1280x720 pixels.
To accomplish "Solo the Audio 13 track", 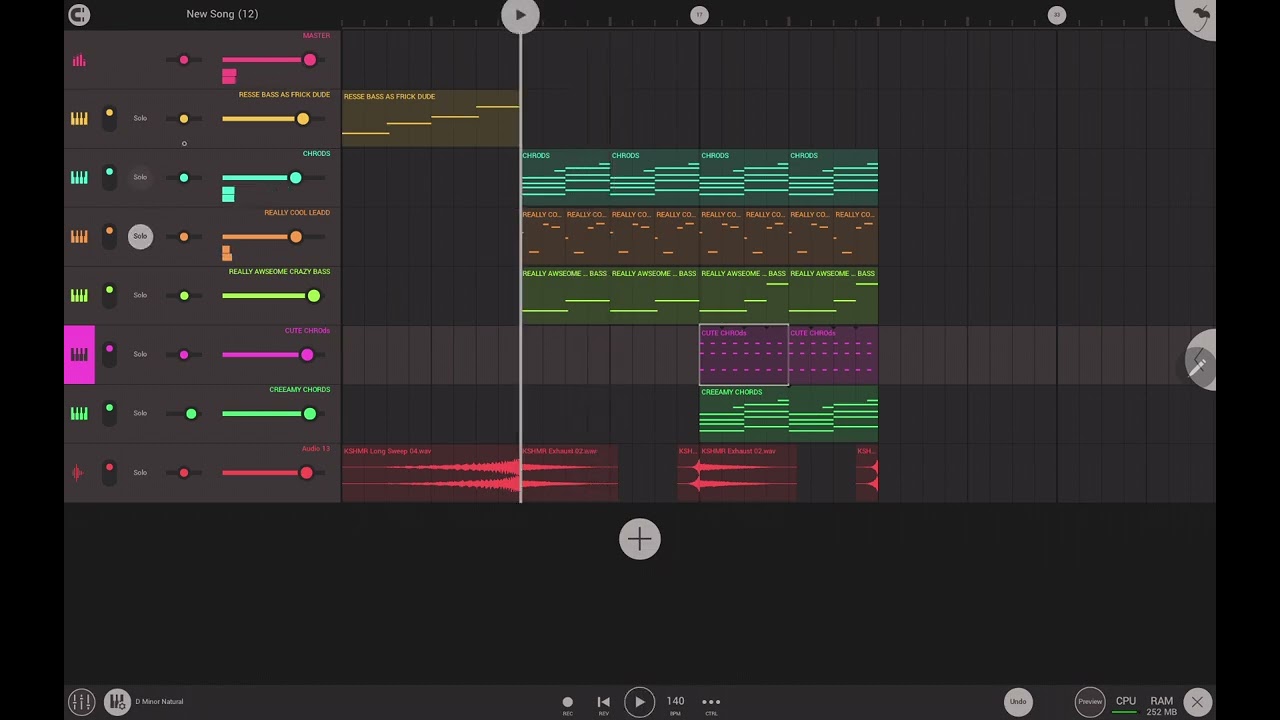I will pyautogui.click(x=140, y=472).
